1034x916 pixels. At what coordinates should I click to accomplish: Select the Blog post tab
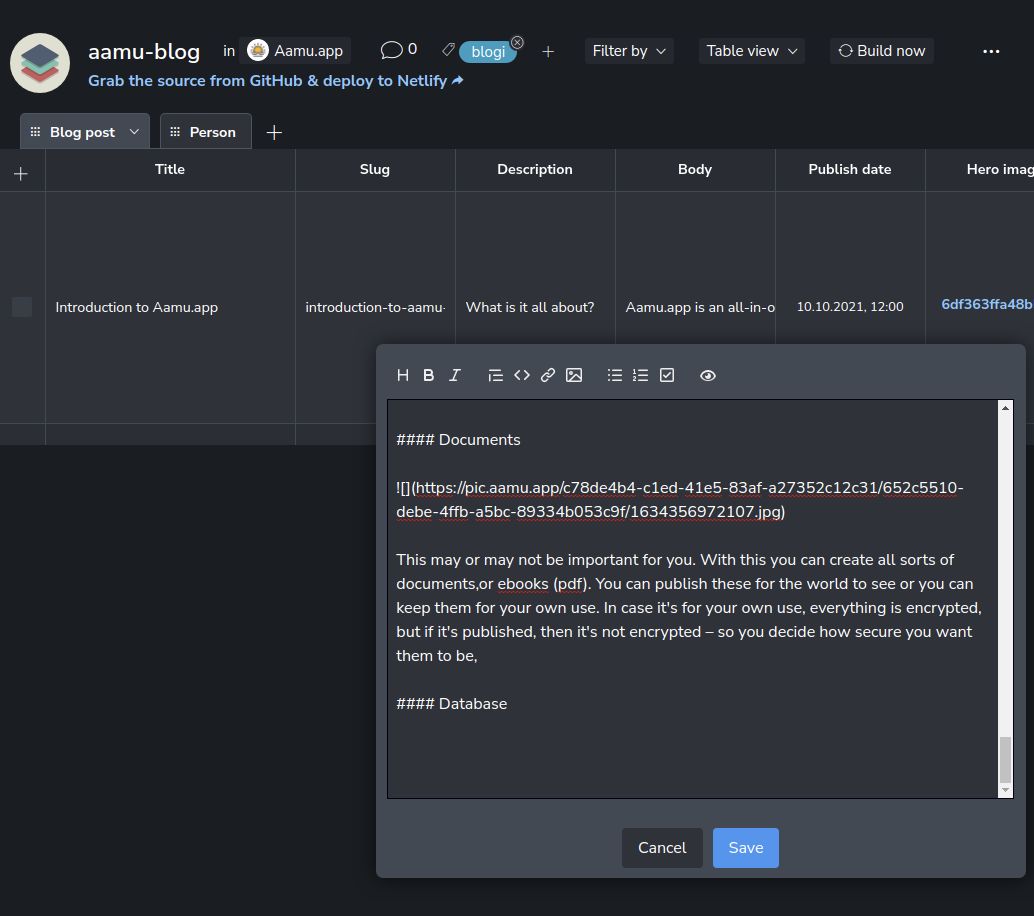[82, 132]
